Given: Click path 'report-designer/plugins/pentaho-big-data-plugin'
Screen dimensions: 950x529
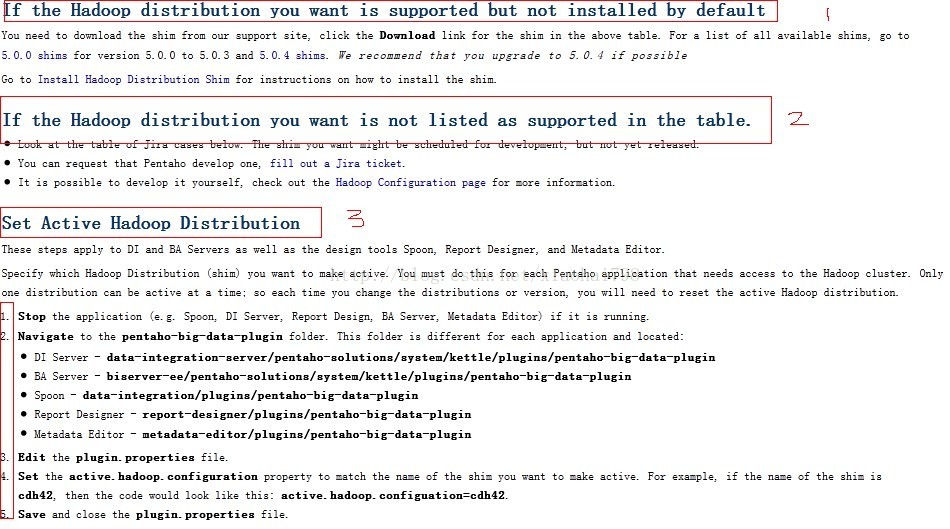Looking at the screenshot, I should (x=307, y=414).
